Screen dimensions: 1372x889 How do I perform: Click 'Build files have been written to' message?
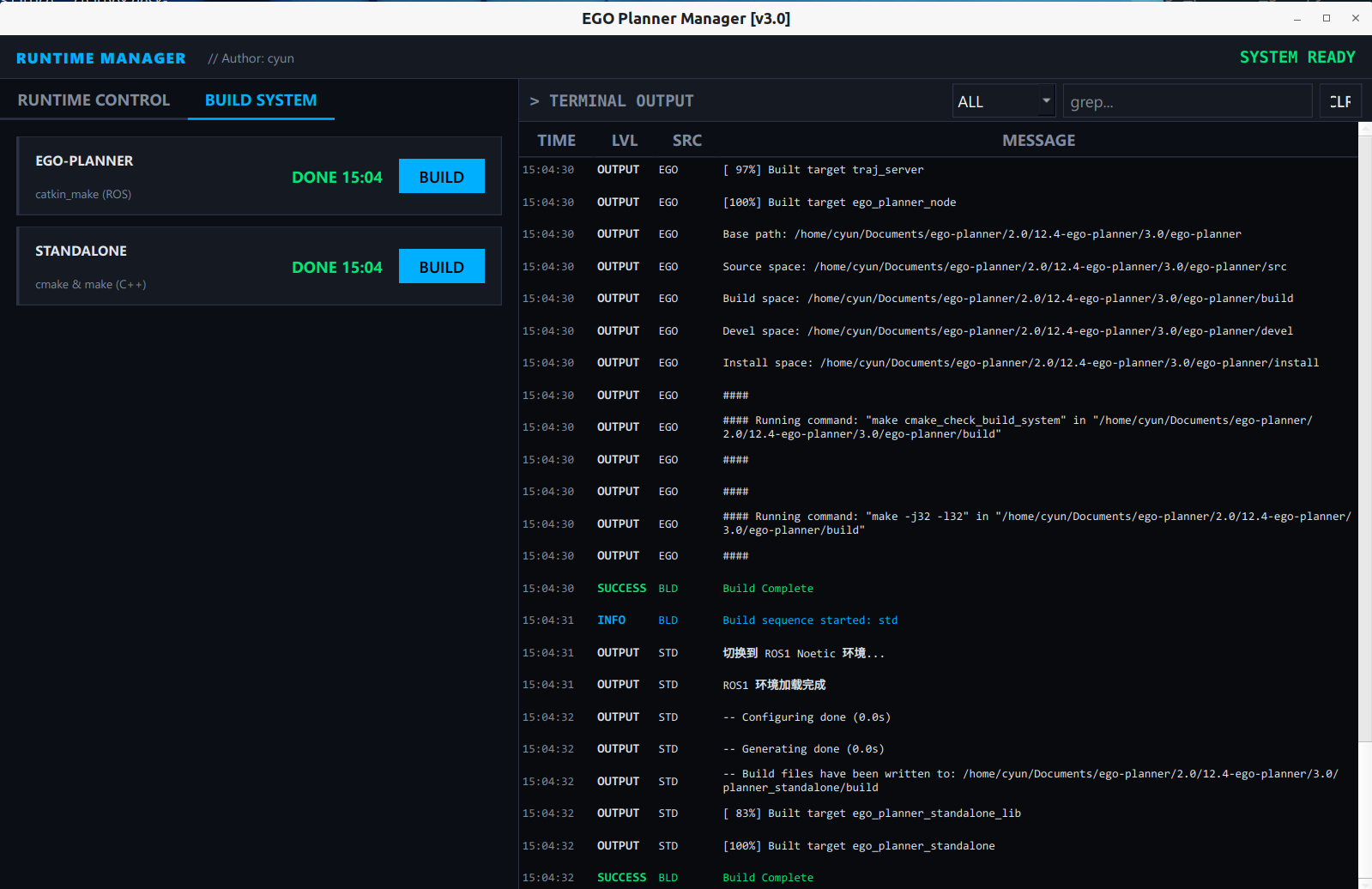coord(1031,781)
